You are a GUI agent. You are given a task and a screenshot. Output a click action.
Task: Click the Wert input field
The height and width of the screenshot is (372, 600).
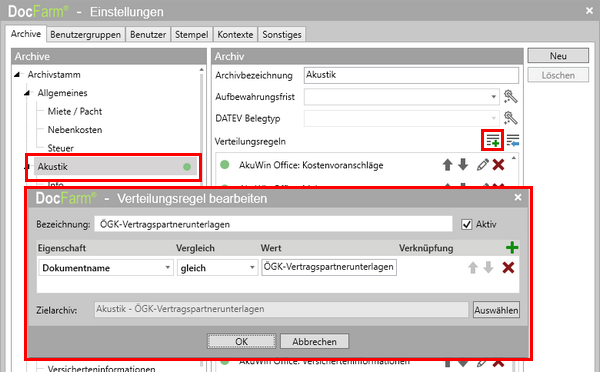tap(329, 267)
